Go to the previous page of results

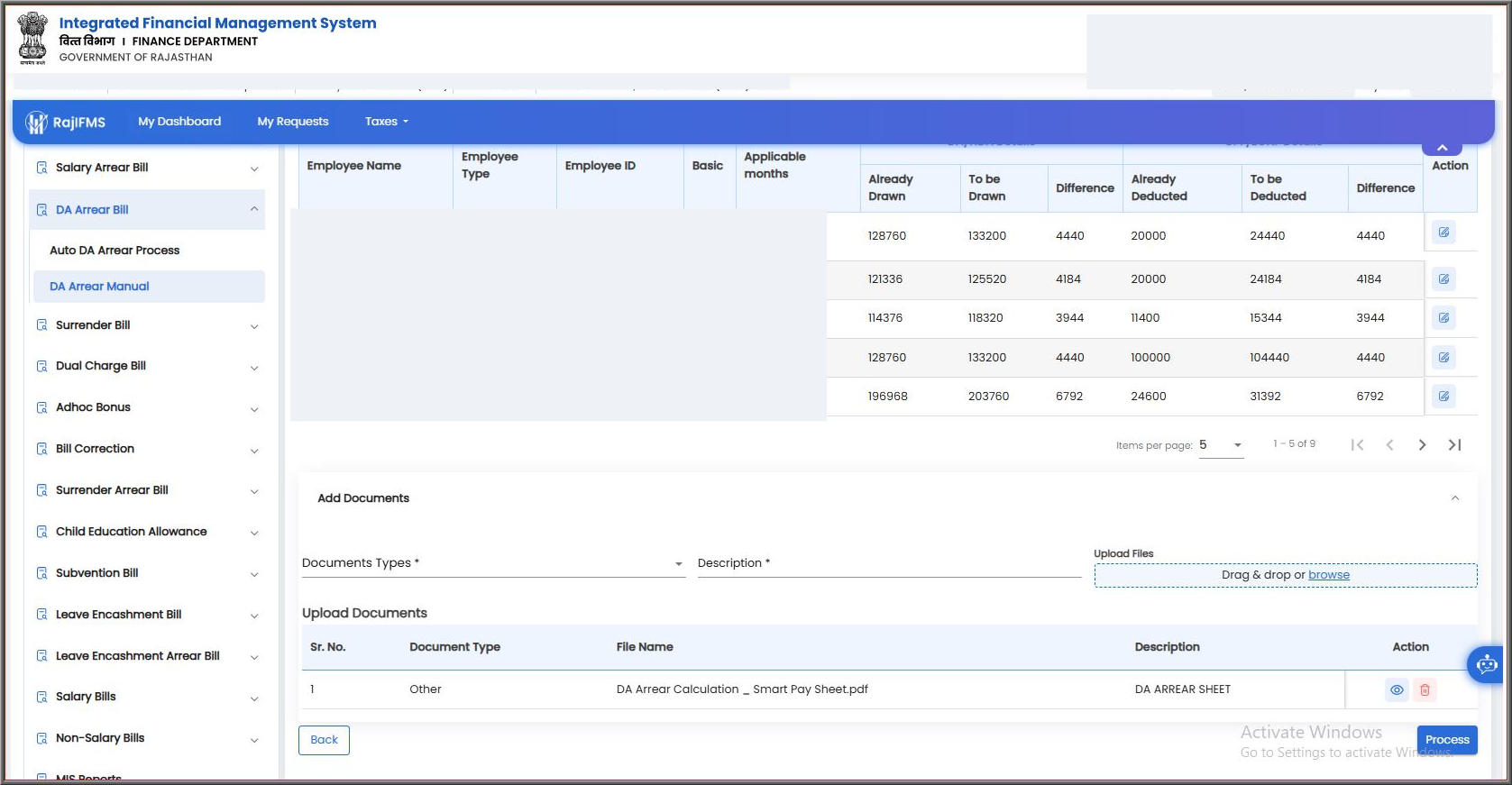pos(1389,444)
